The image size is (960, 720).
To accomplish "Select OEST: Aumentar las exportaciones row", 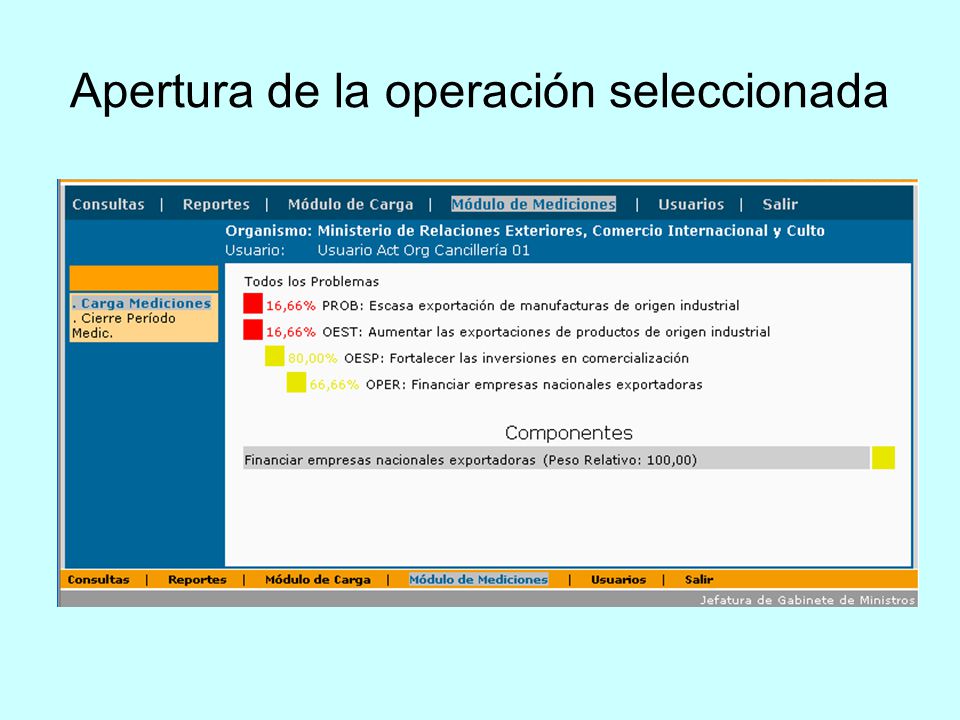I will tap(546, 332).
